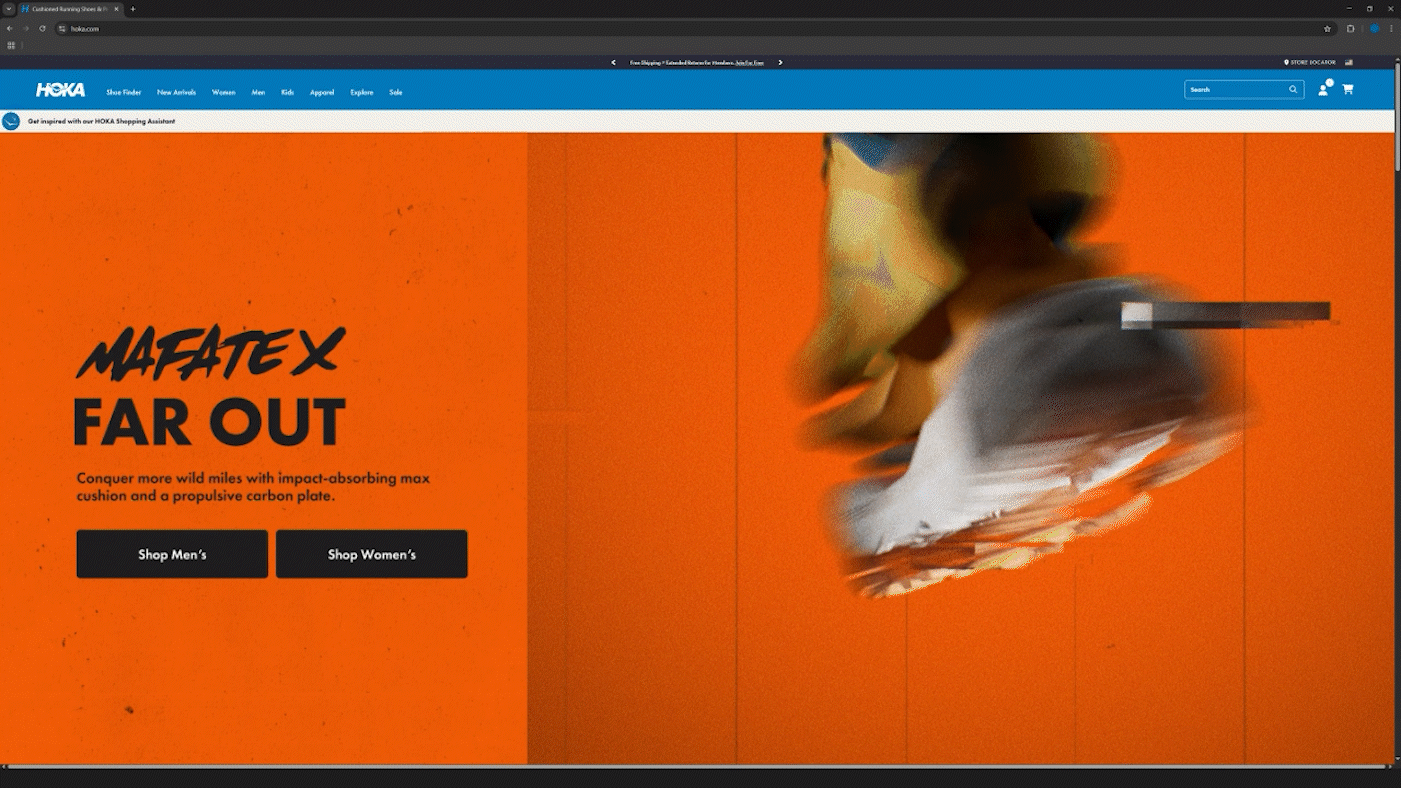Viewport: 1401px width, 788px height.
Task: Click the horizontal scrollbar at bottom
Action: click(697, 767)
